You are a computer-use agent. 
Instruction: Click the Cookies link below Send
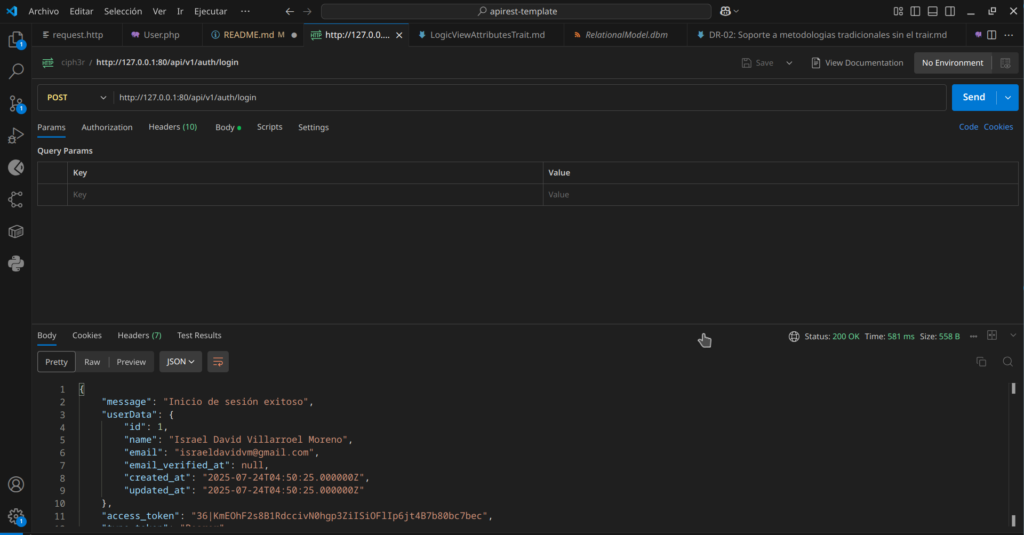(998, 127)
